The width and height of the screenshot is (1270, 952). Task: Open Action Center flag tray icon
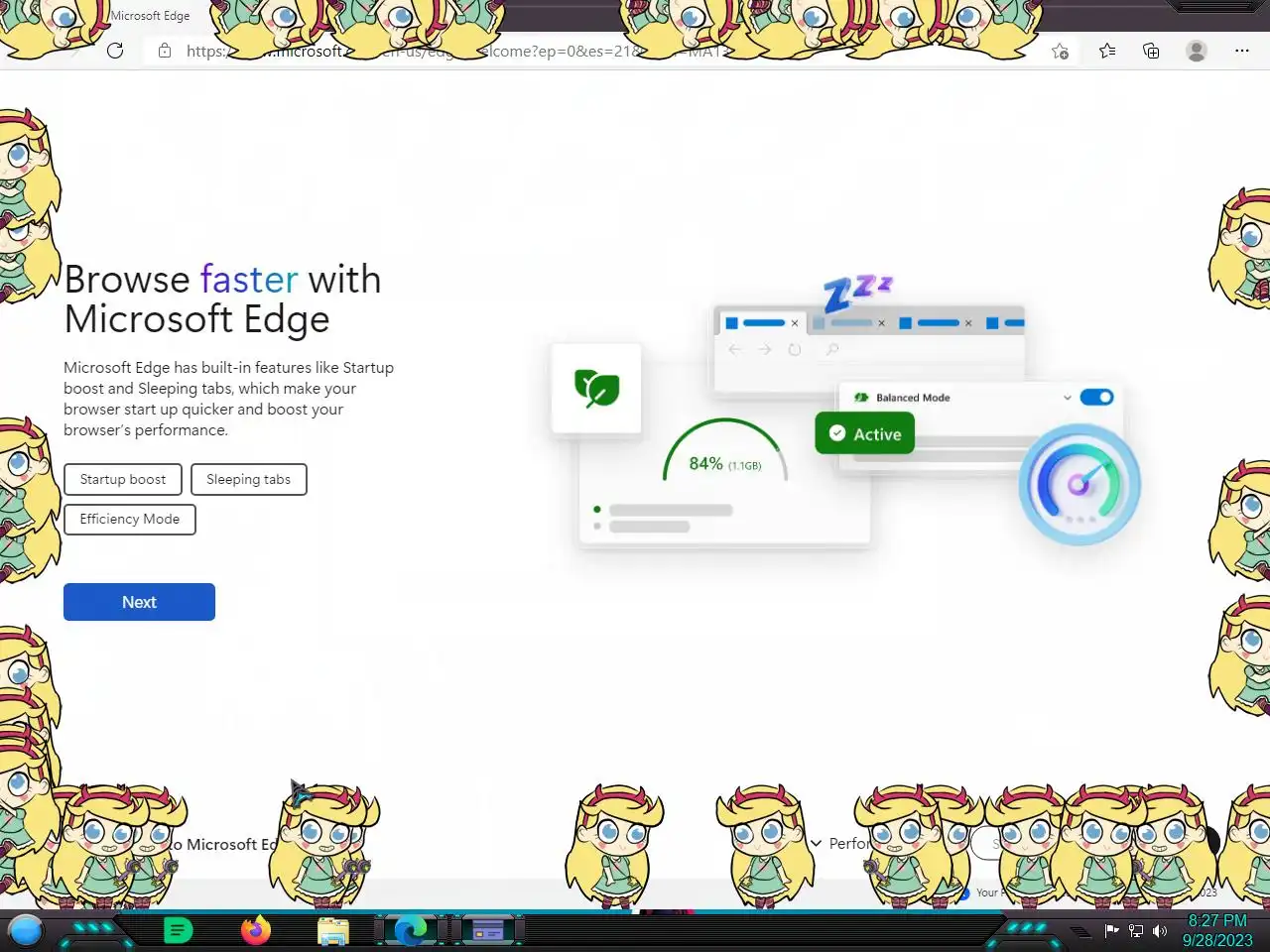[1112, 931]
